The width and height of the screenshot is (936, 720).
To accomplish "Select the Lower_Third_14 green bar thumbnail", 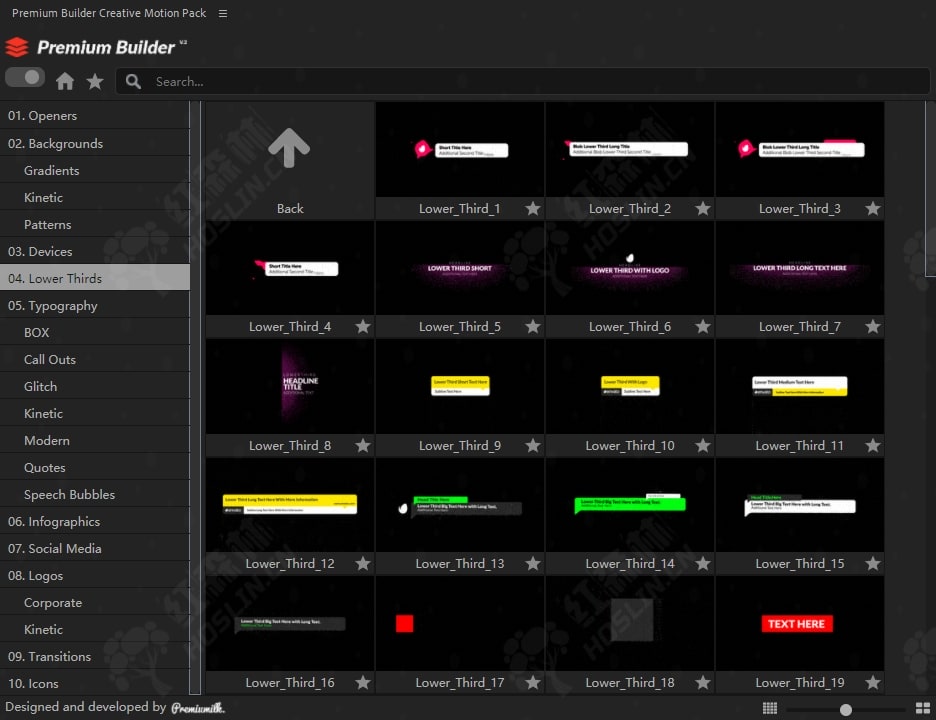I will (x=630, y=505).
